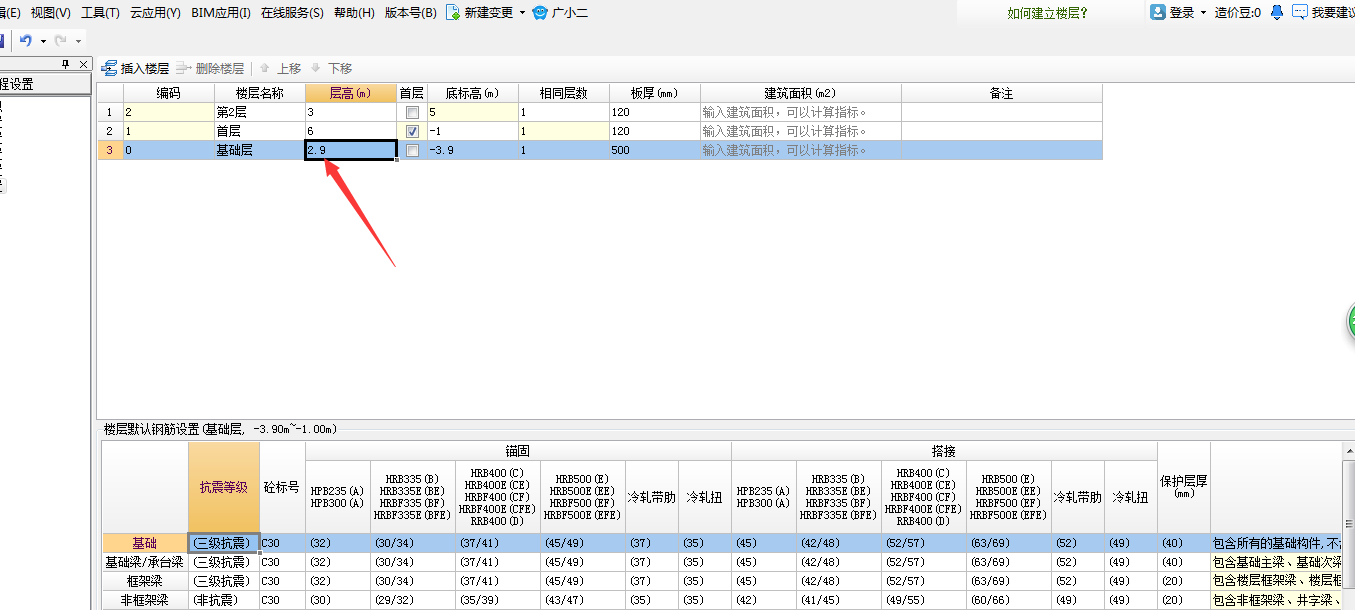Select the 基础层 floor name cell
Viewport: 1355px width, 610px height.
pos(259,150)
